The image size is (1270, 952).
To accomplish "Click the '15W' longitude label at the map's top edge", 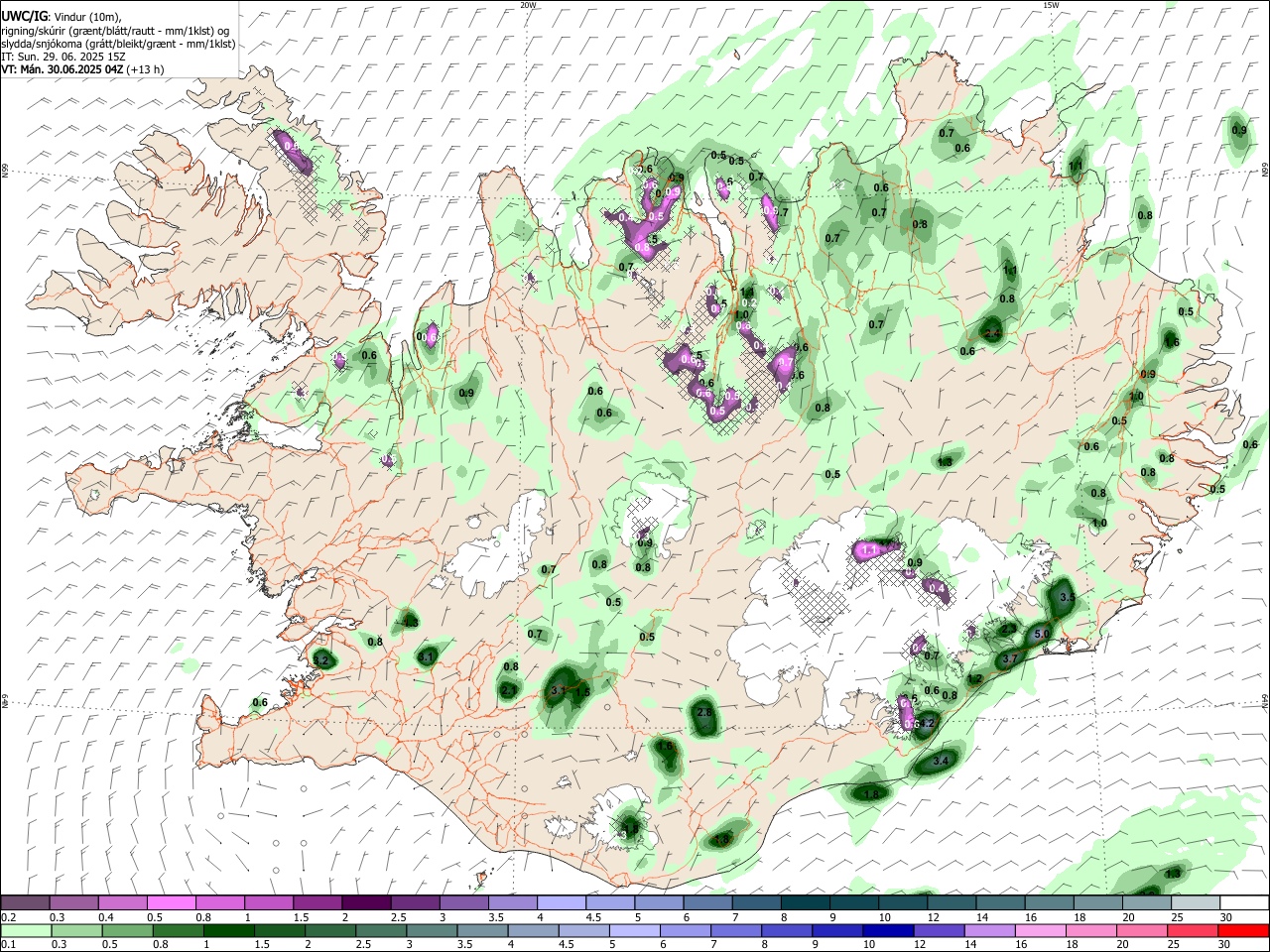I will pos(1051,5).
